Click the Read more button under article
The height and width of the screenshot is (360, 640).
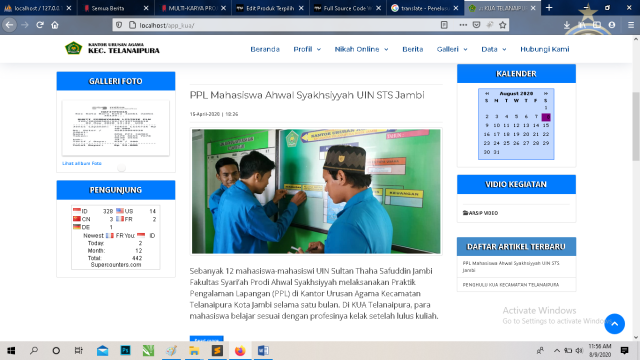tap(207, 339)
